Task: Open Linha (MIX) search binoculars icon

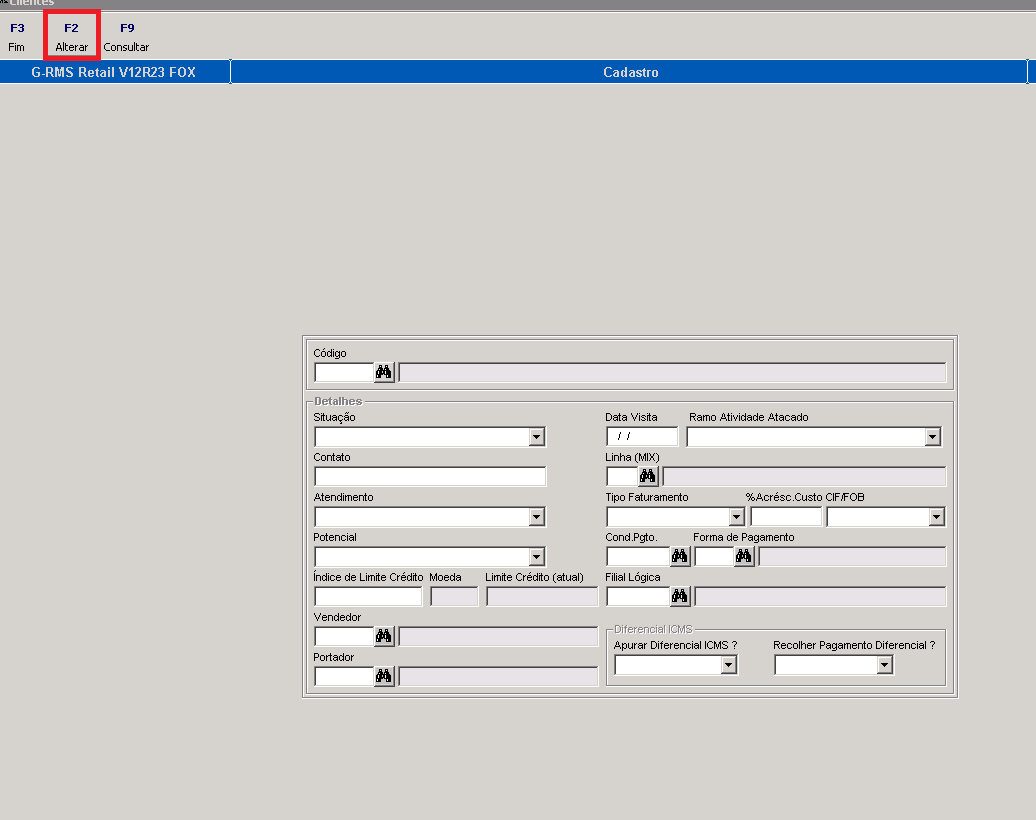Action: tap(648, 476)
